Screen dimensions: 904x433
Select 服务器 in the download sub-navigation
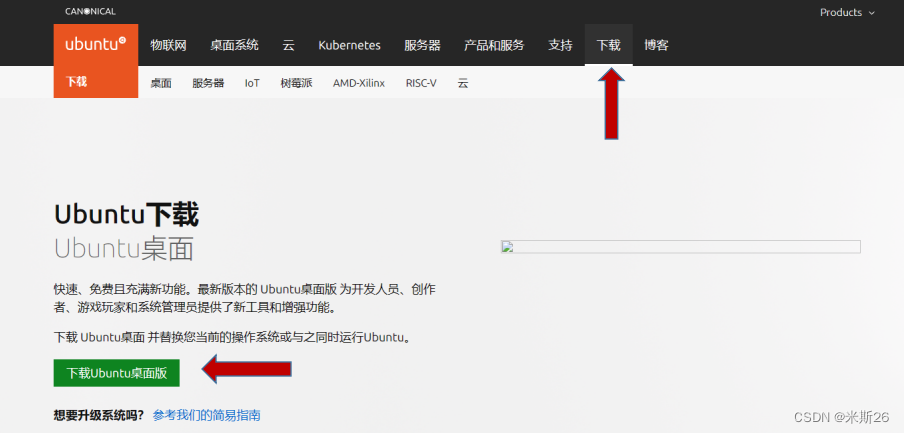[x=208, y=83]
